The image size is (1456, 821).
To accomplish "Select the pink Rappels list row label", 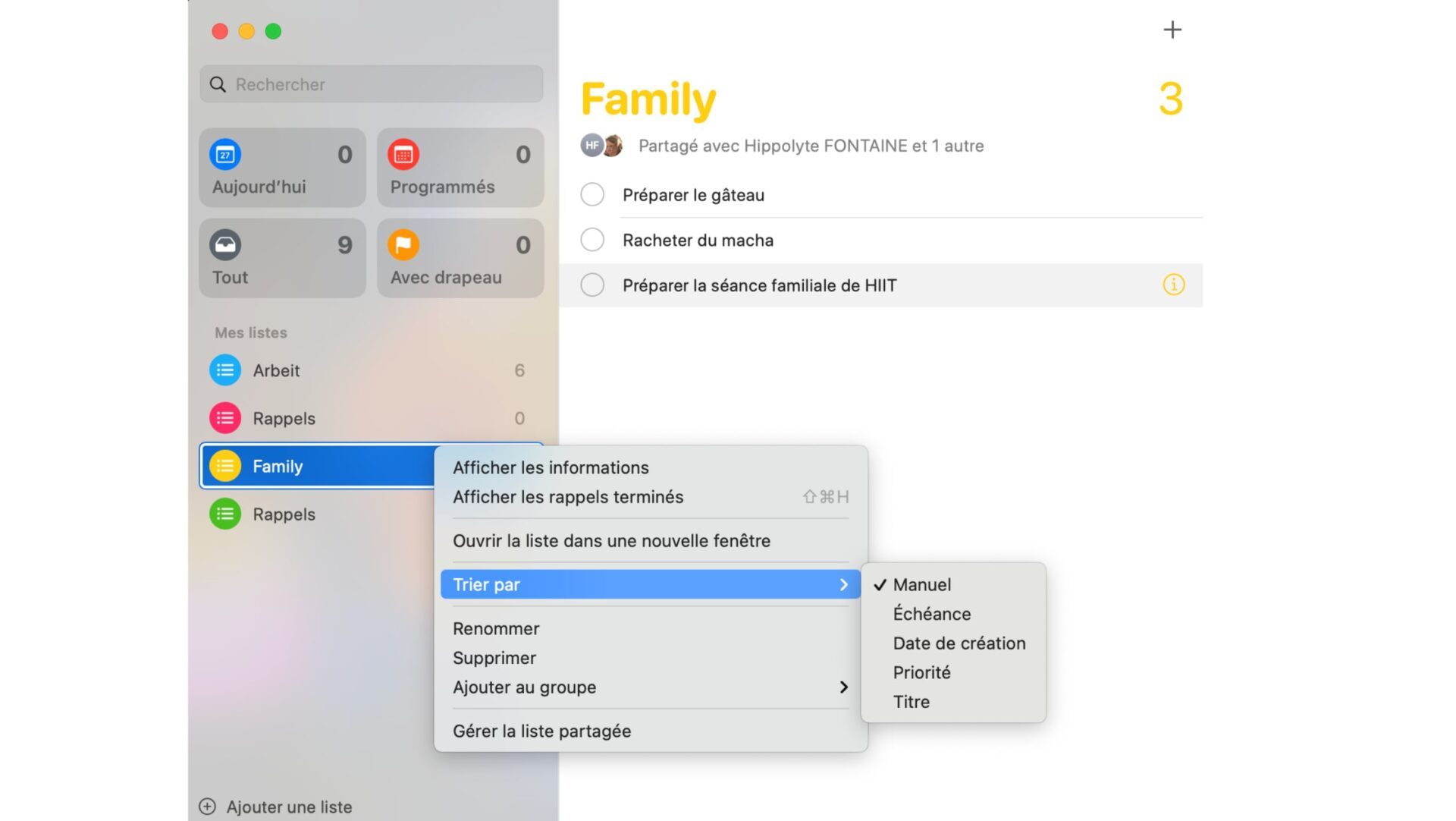I will (x=284, y=418).
